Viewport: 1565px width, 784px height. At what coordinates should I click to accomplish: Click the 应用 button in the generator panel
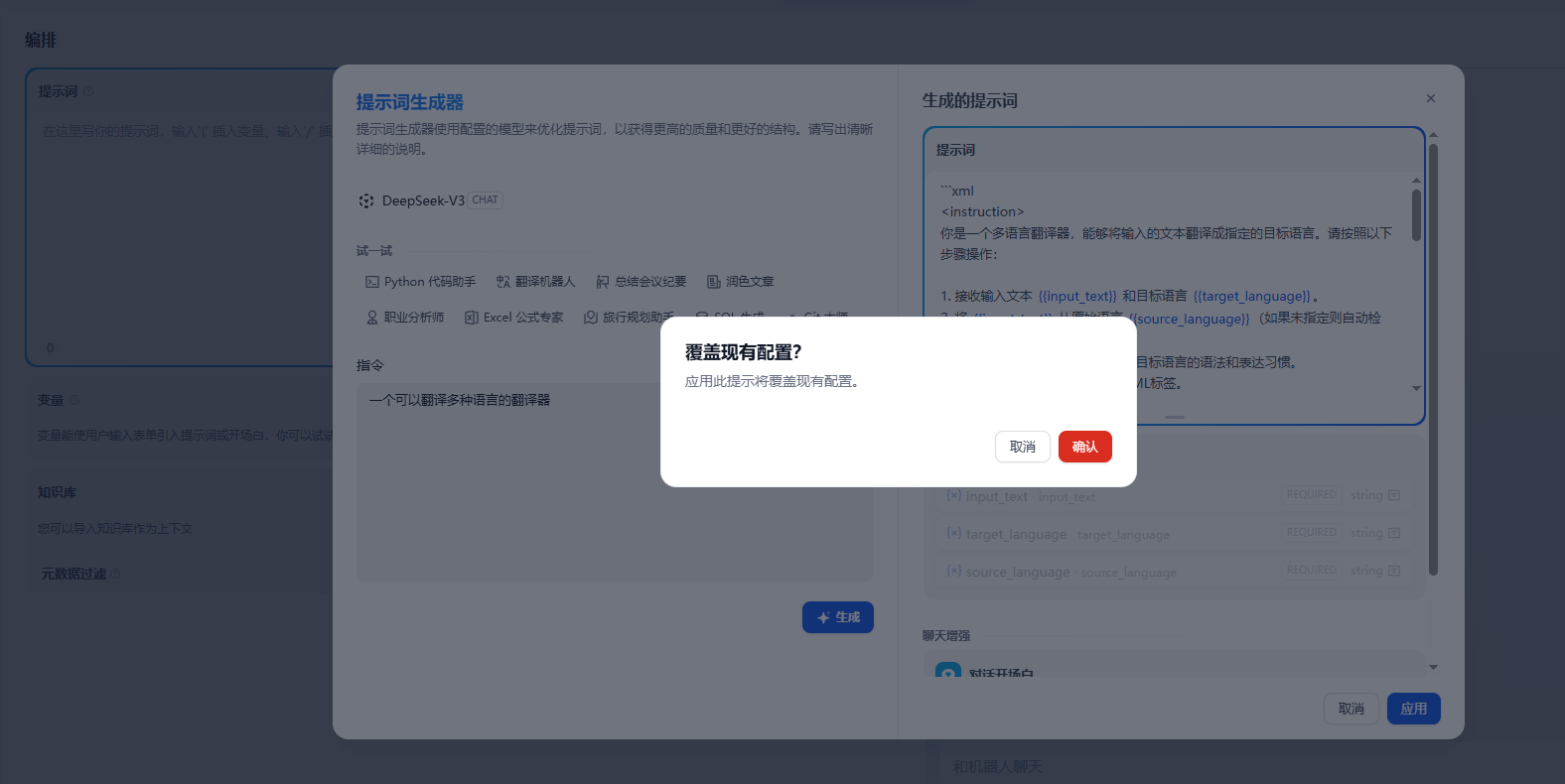(1413, 709)
